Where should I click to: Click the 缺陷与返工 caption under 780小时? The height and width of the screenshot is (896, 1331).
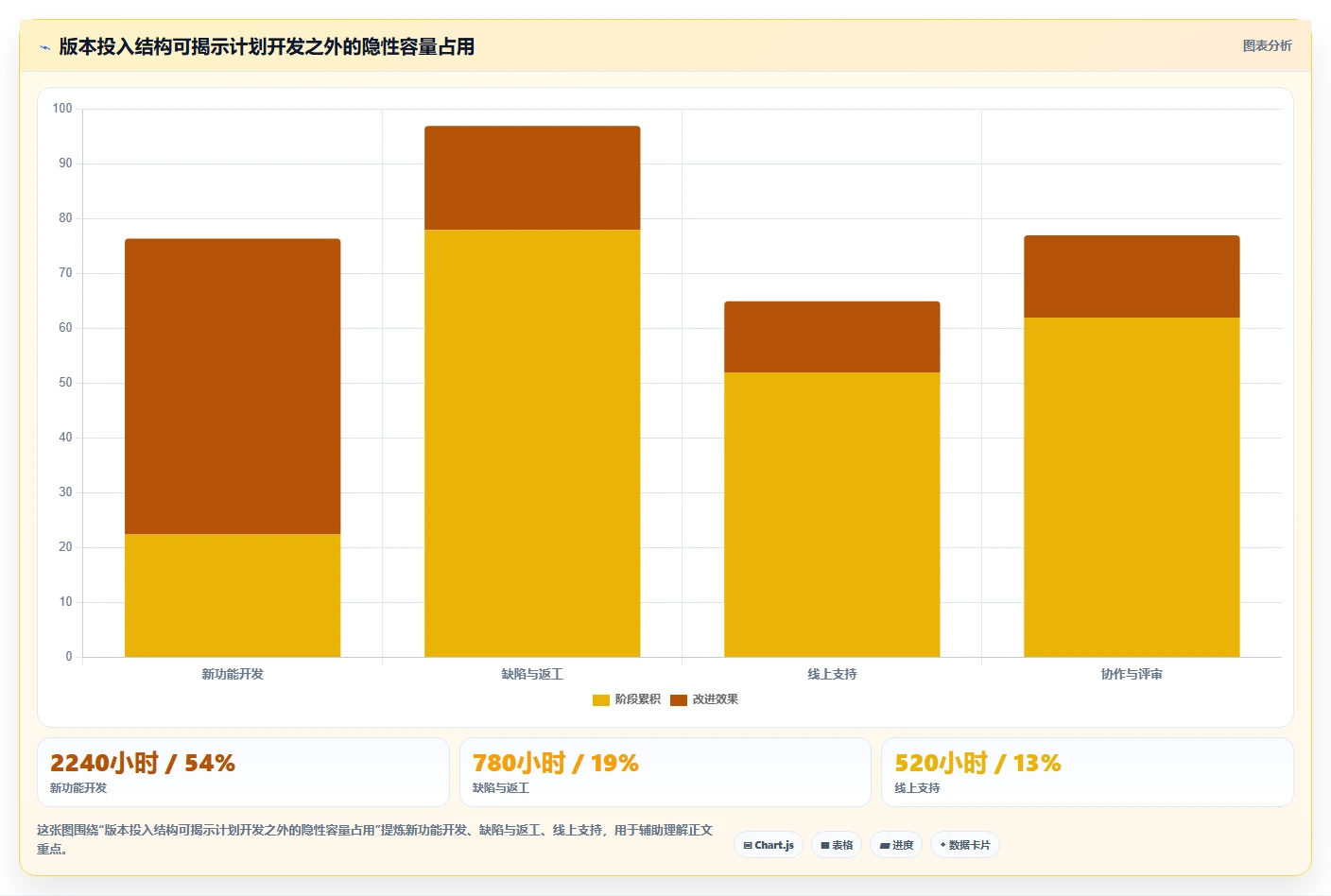click(501, 788)
